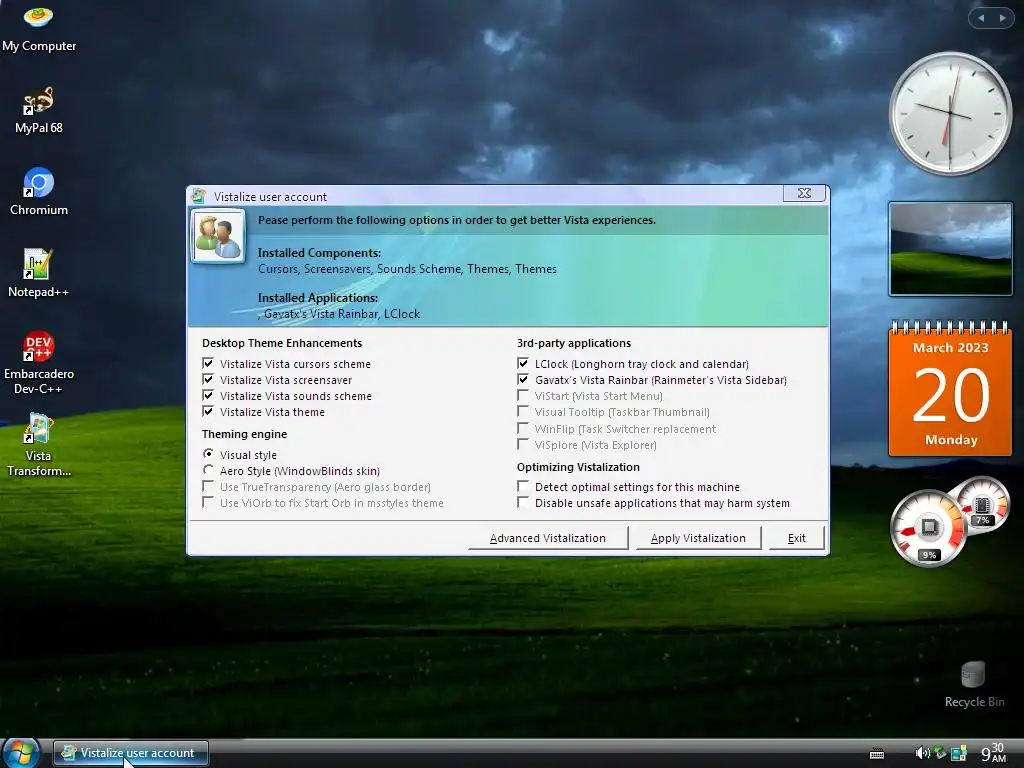Click the CPU meter gauge gadget
The width and height of the screenshot is (1024, 768).
coord(928,528)
